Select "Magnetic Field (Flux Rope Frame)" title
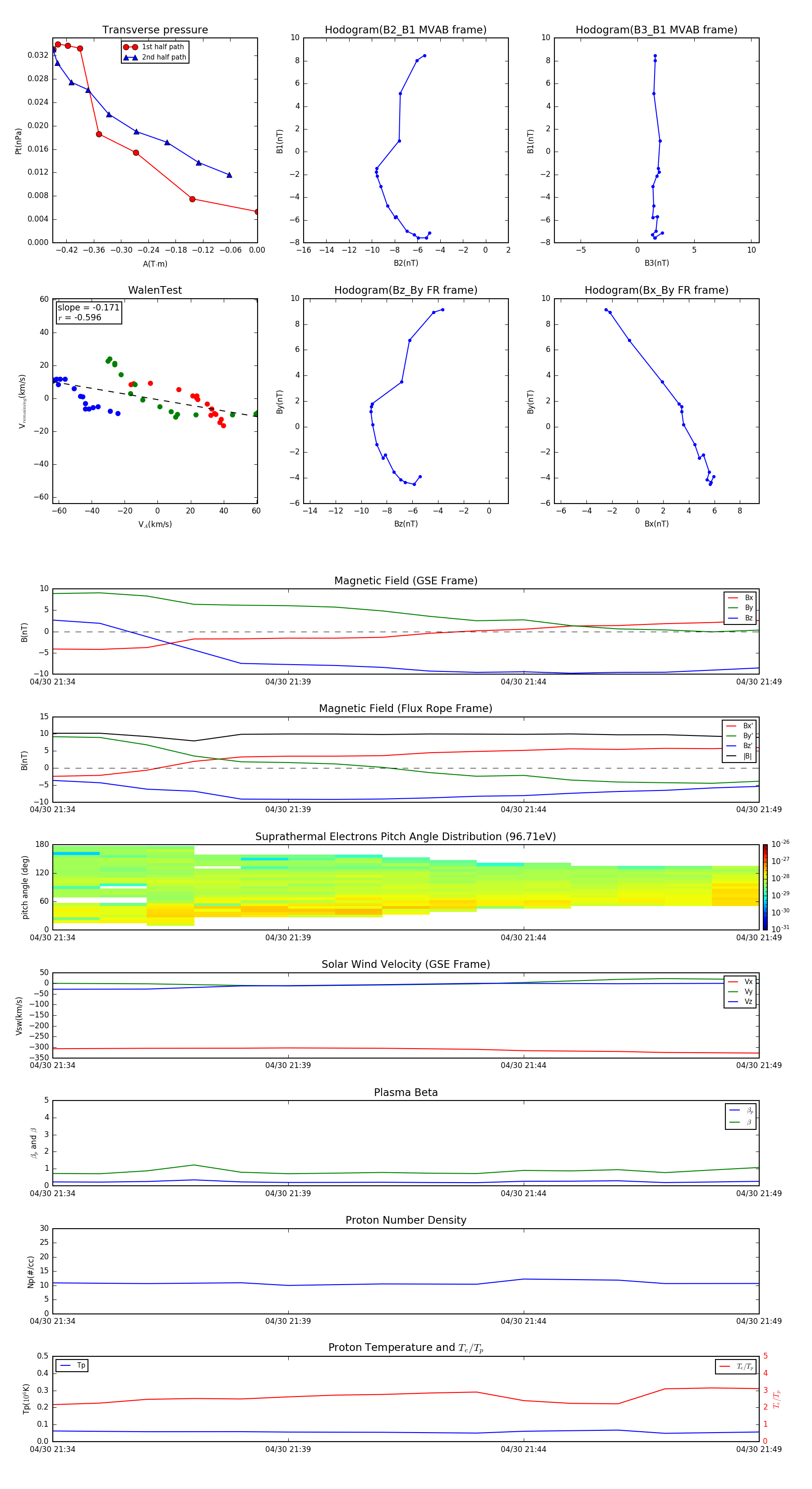The height and width of the screenshot is (1489, 812). [x=406, y=708]
